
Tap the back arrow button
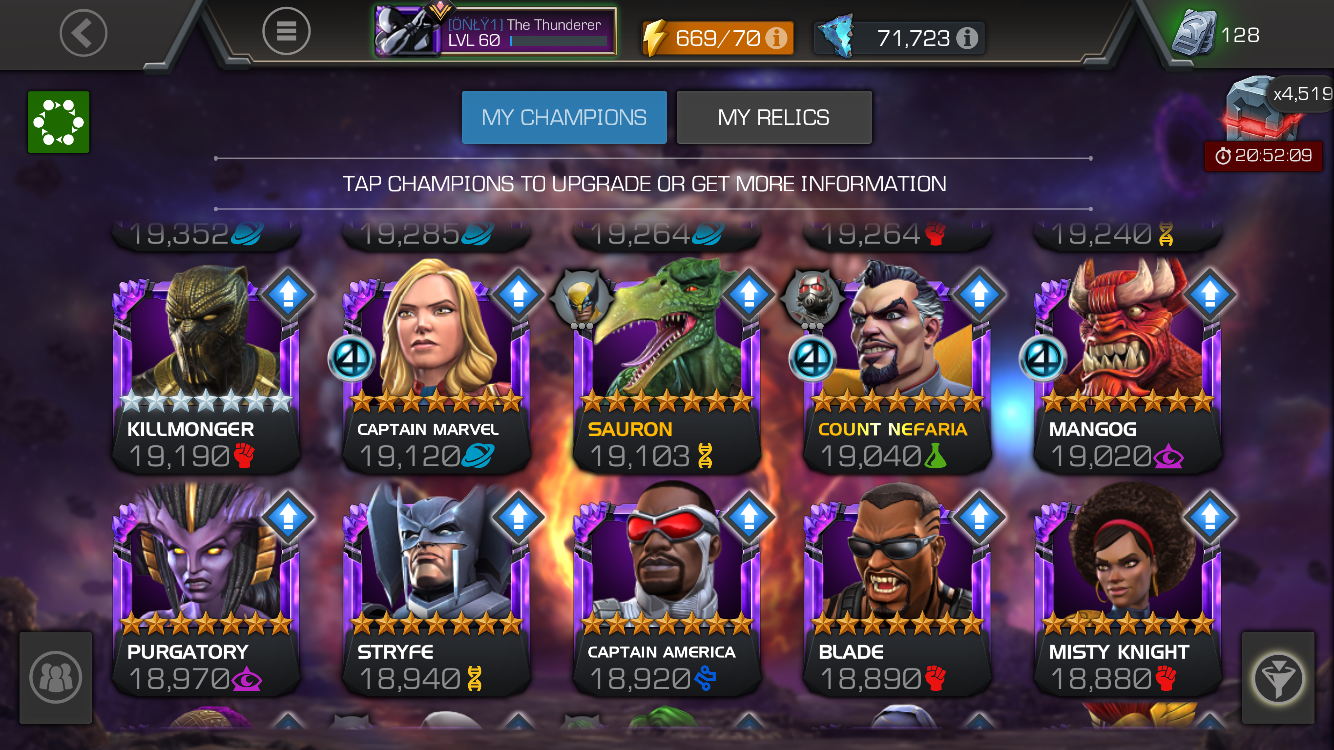[83, 34]
